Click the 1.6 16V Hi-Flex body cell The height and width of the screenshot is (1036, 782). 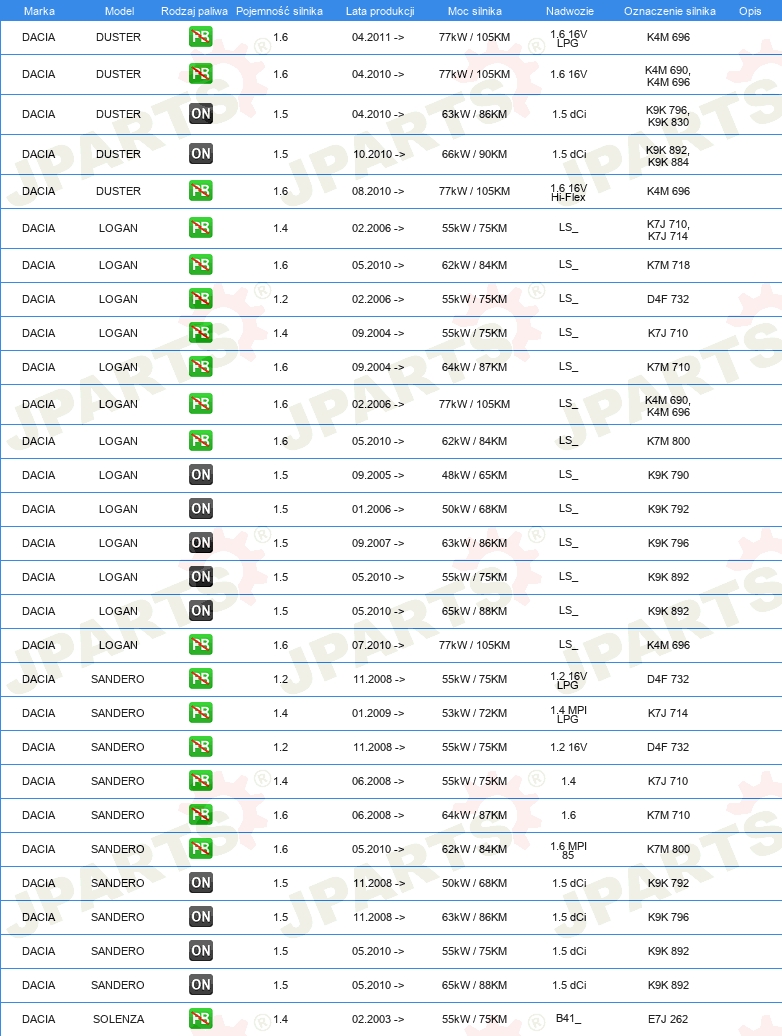click(568, 192)
